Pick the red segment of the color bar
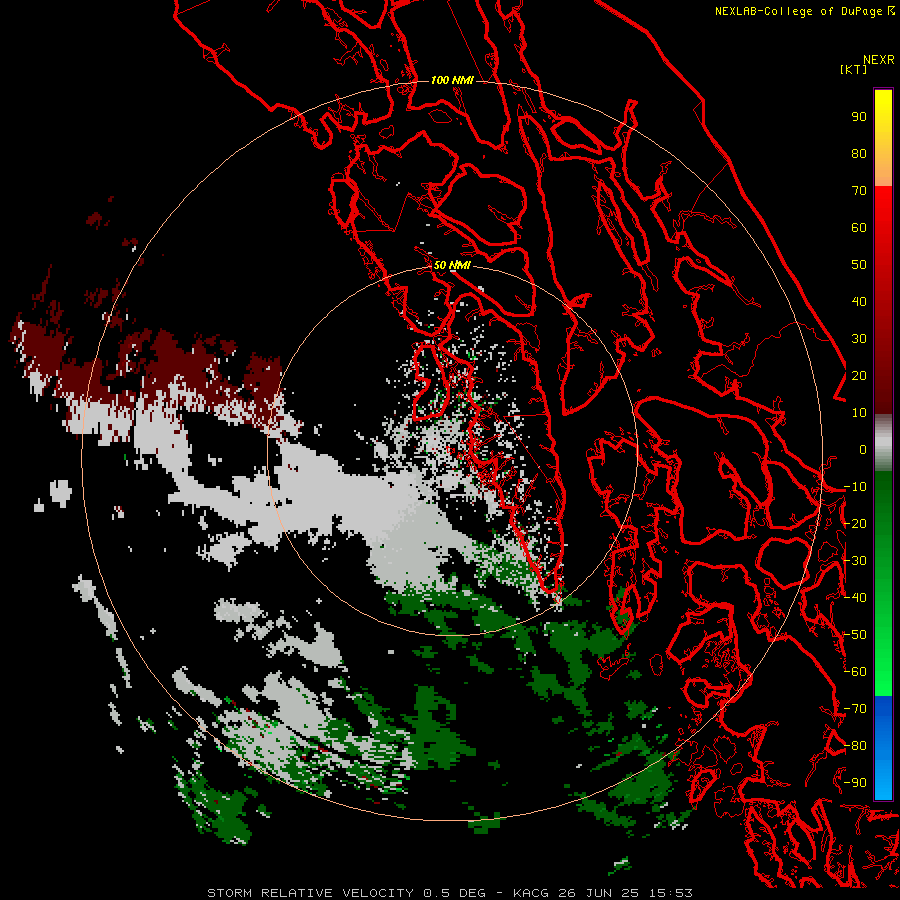Screen dimensions: 900x900 [883, 300]
